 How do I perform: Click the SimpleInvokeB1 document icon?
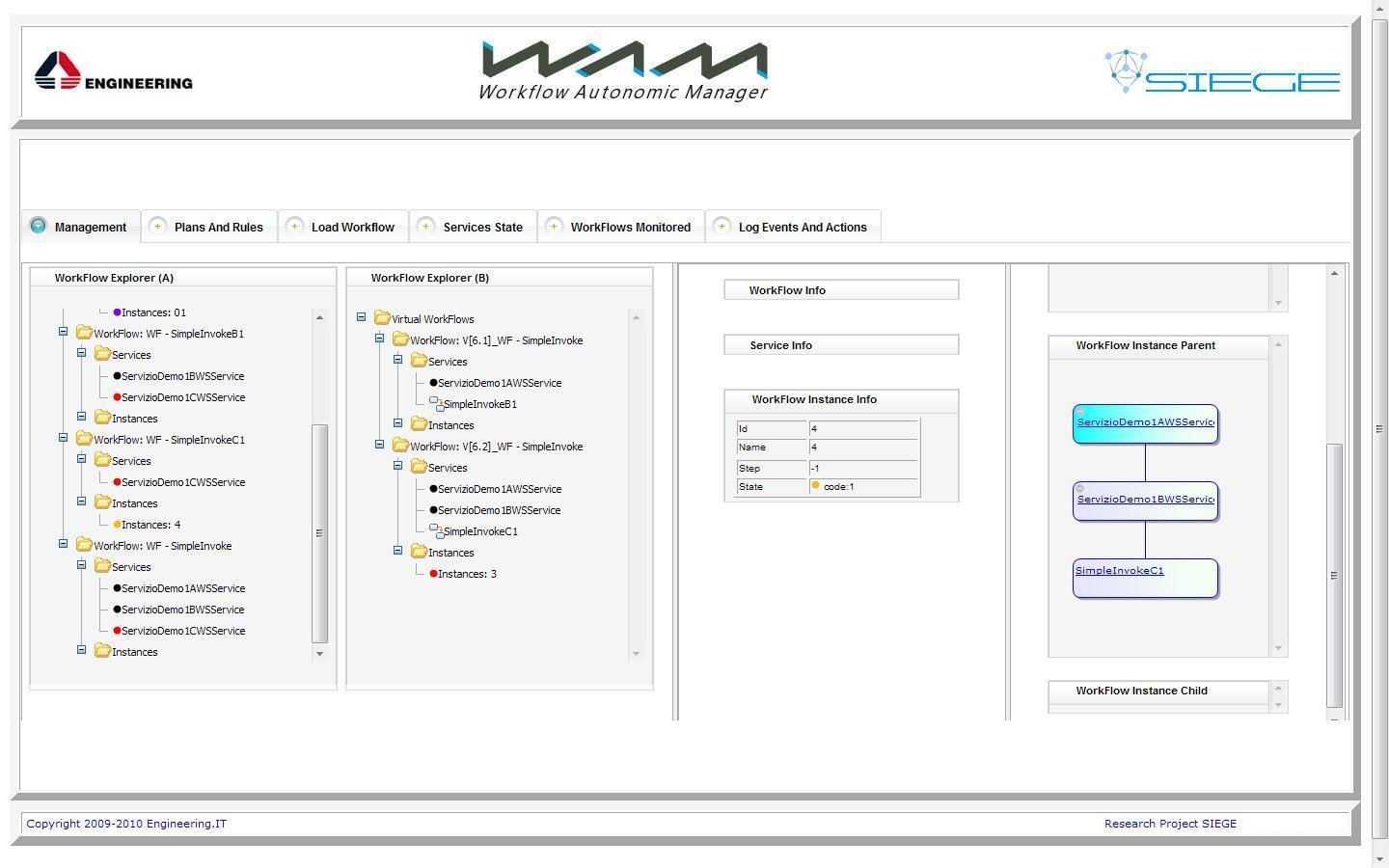click(436, 403)
